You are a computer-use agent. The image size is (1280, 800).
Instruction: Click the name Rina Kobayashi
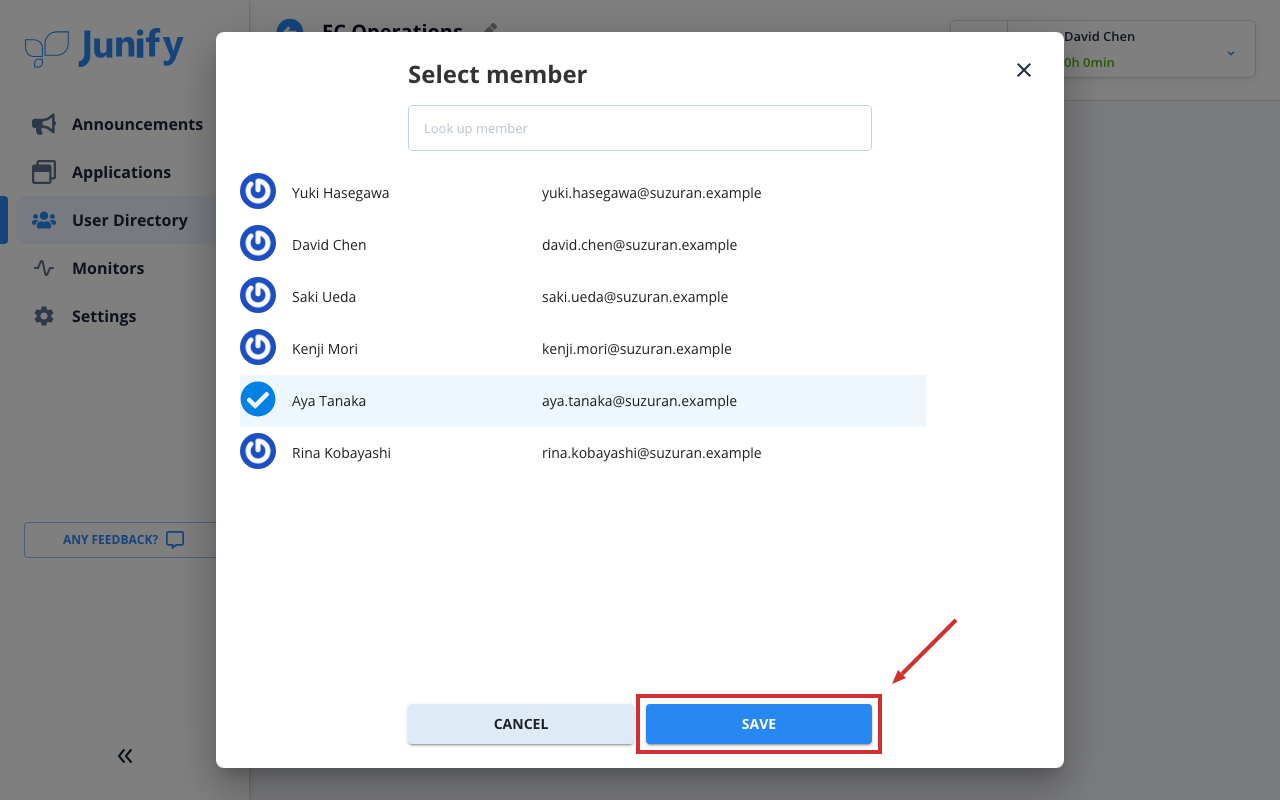click(342, 453)
